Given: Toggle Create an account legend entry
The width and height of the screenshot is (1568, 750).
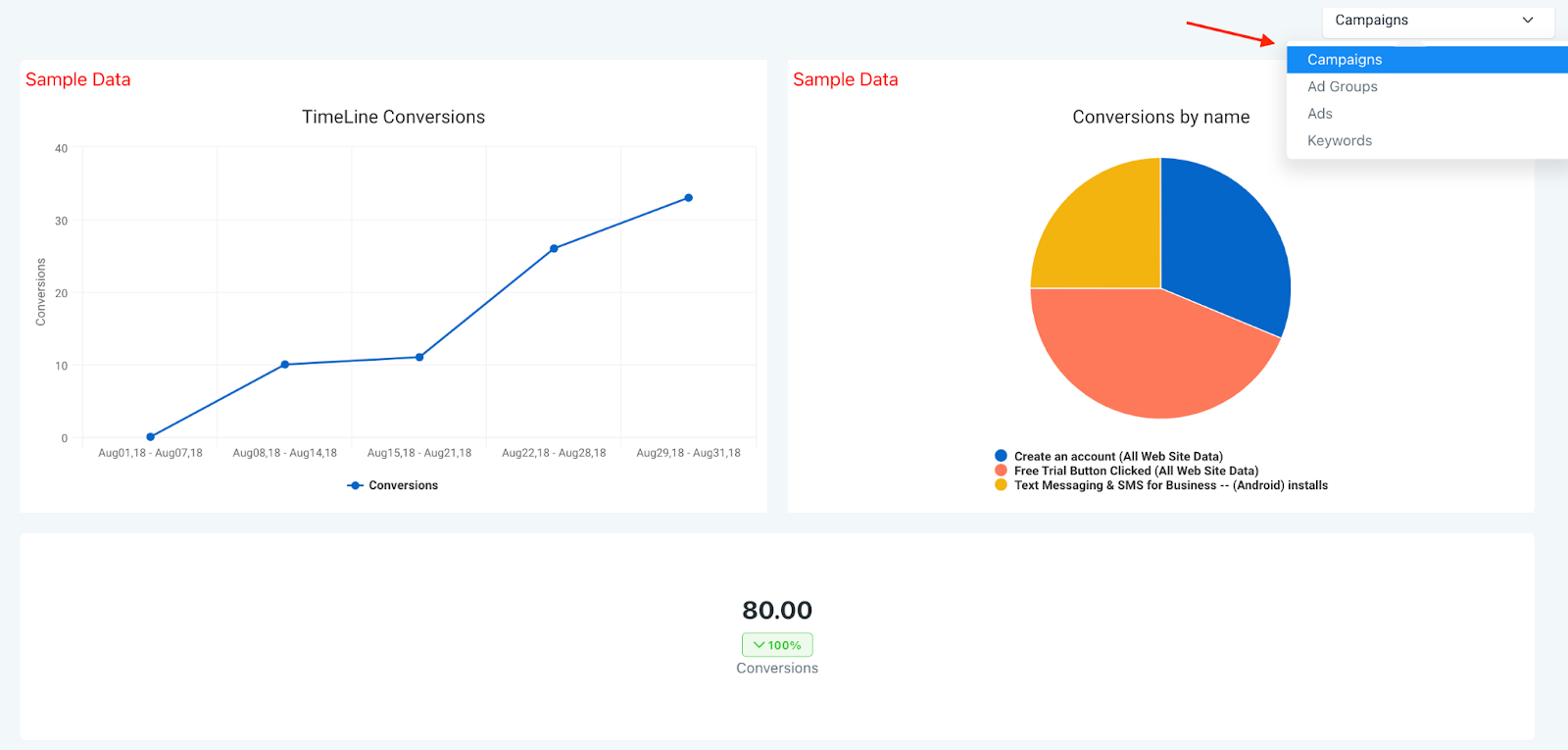Looking at the screenshot, I should click(1108, 456).
